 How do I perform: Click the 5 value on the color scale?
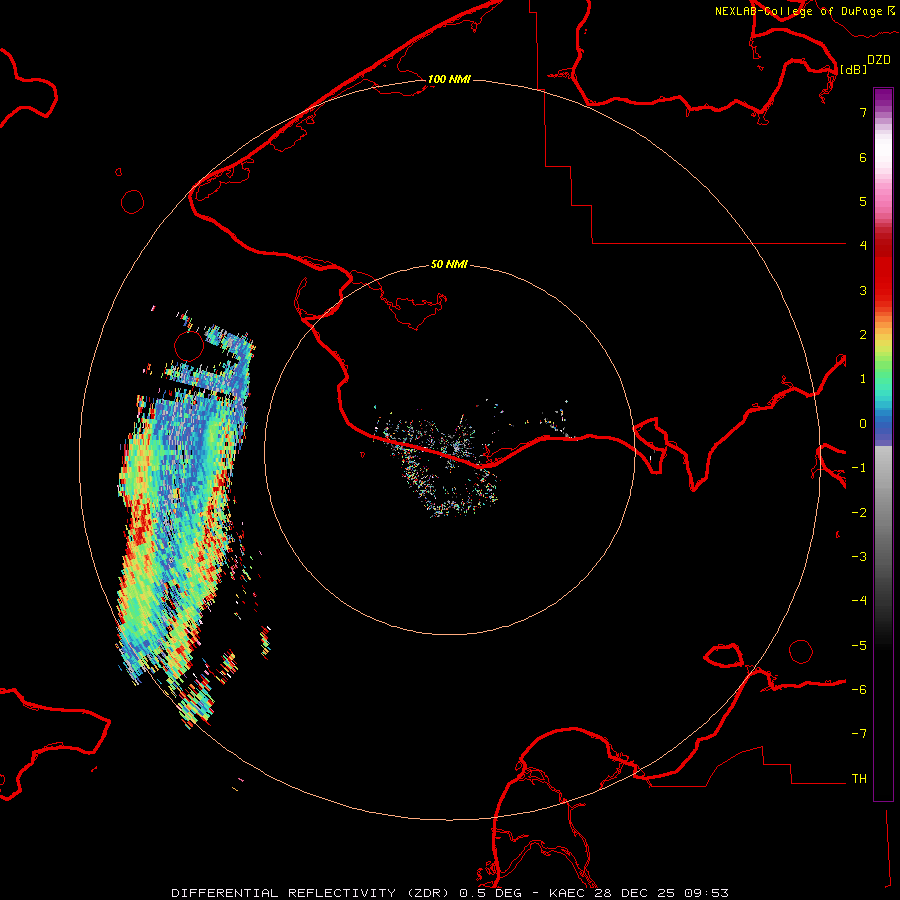pyautogui.click(x=863, y=201)
